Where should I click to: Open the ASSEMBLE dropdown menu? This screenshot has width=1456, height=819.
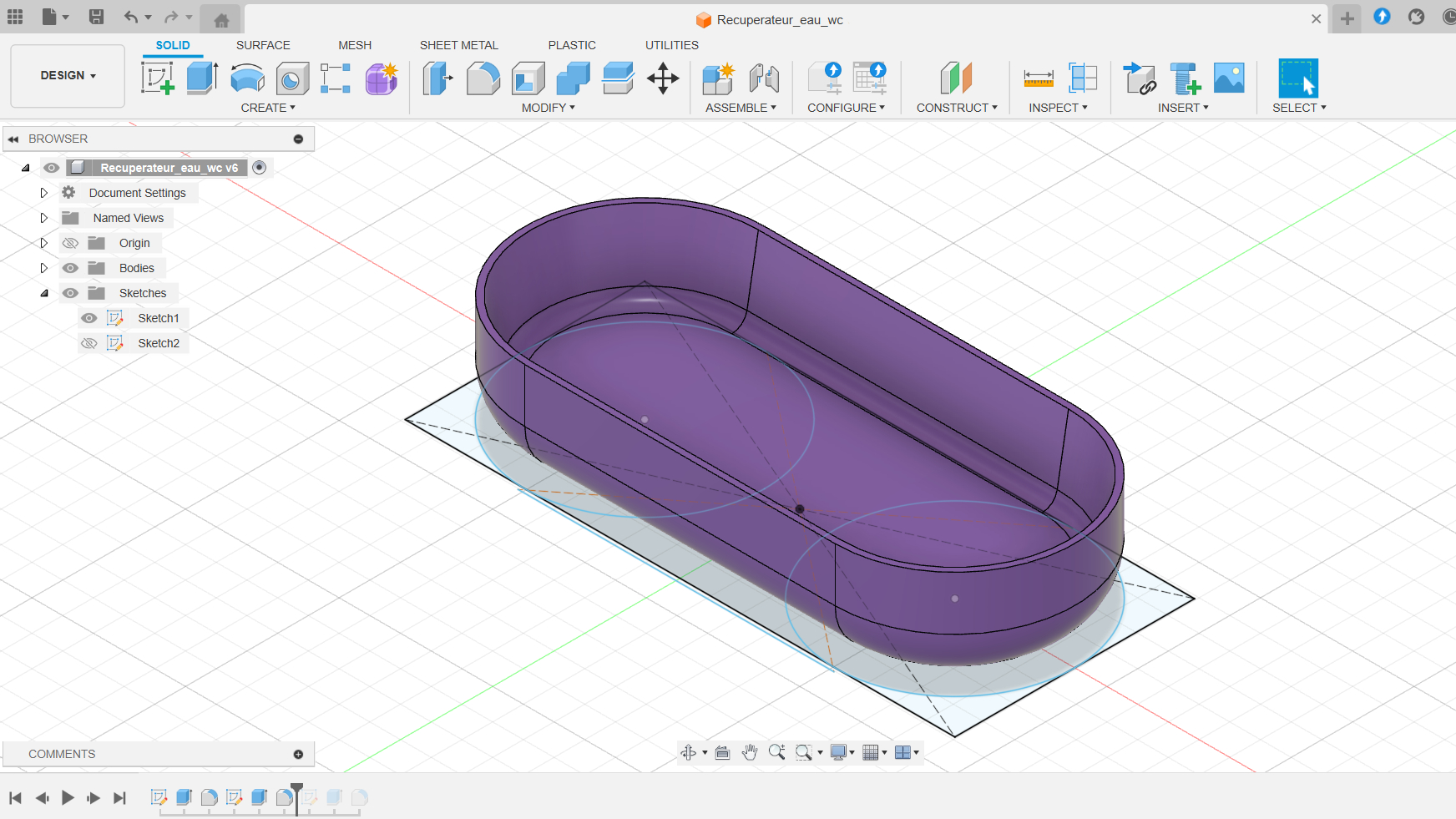[x=741, y=108]
